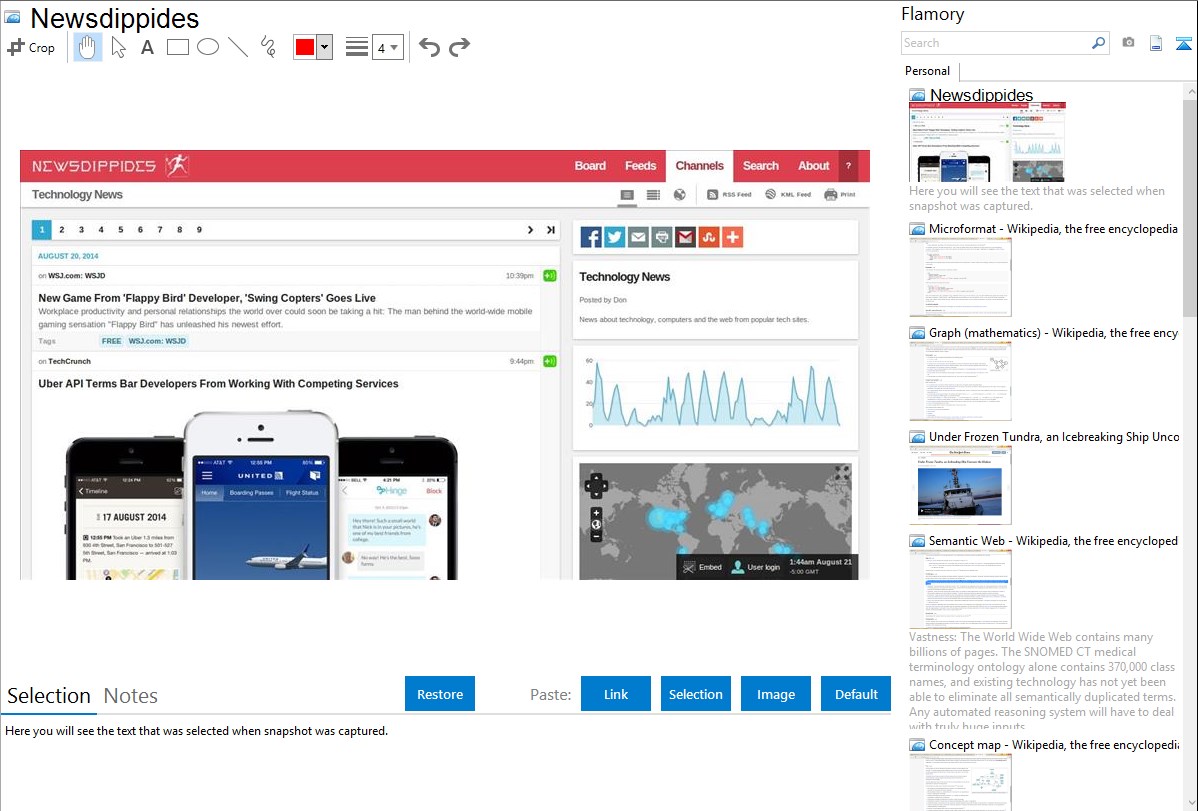Viewport: 1198px width, 811px height.
Task: Select the freehand scribble tool
Action: tap(268, 47)
